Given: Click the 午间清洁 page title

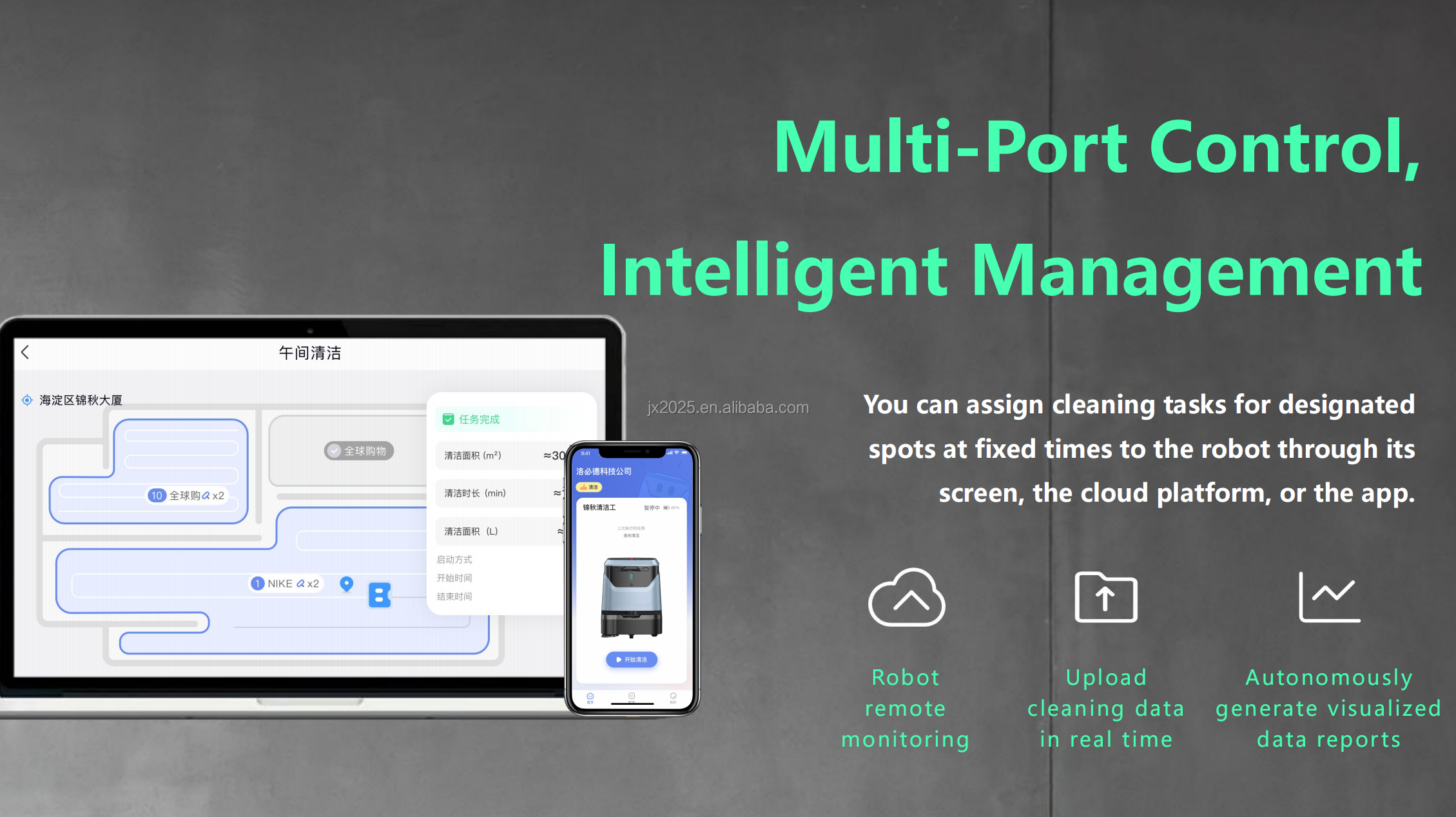Looking at the screenshot, I should (x=310, y=353).
